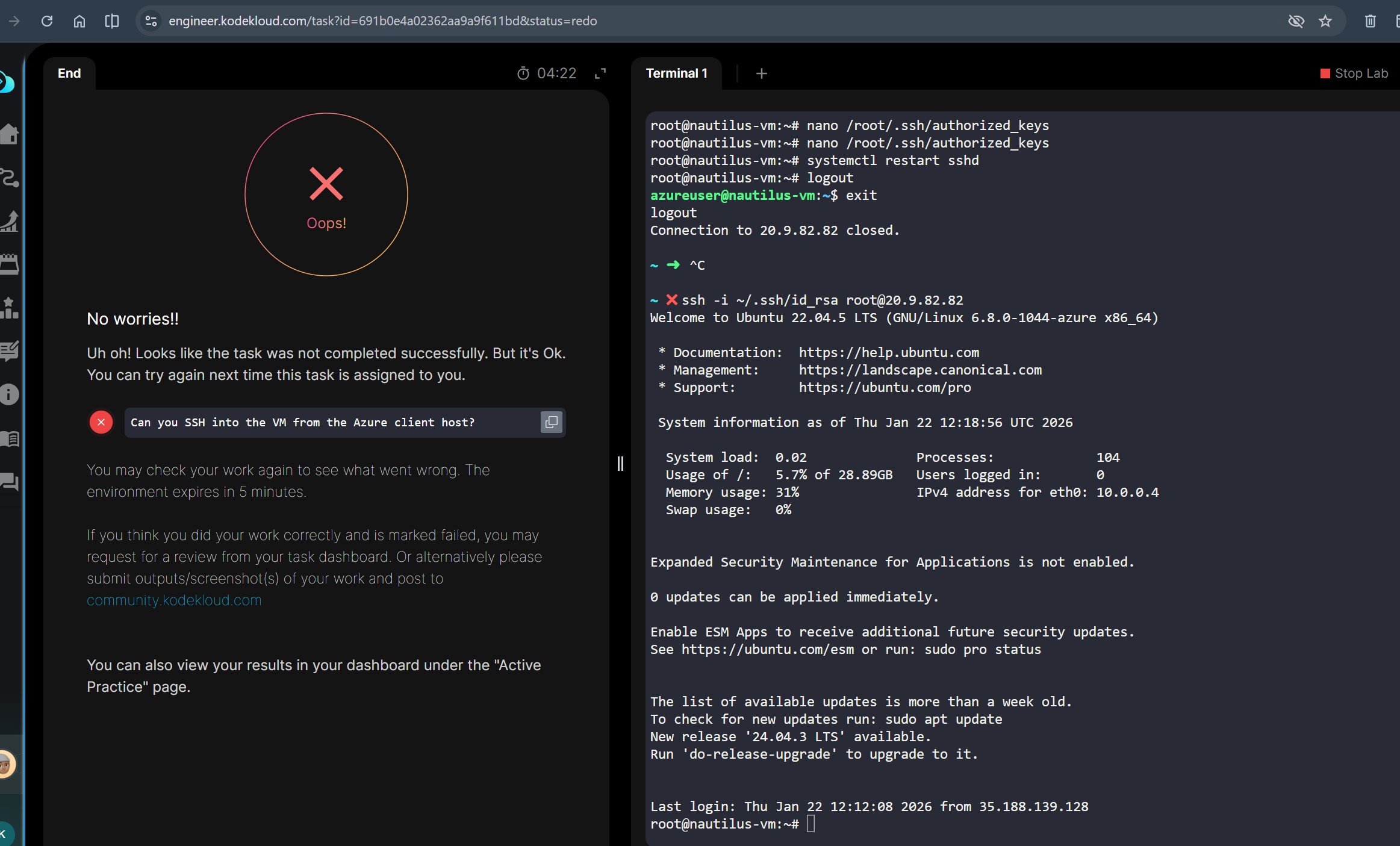
Task: Open the chat community sidebar icon
Action: [x=9, y=482]
